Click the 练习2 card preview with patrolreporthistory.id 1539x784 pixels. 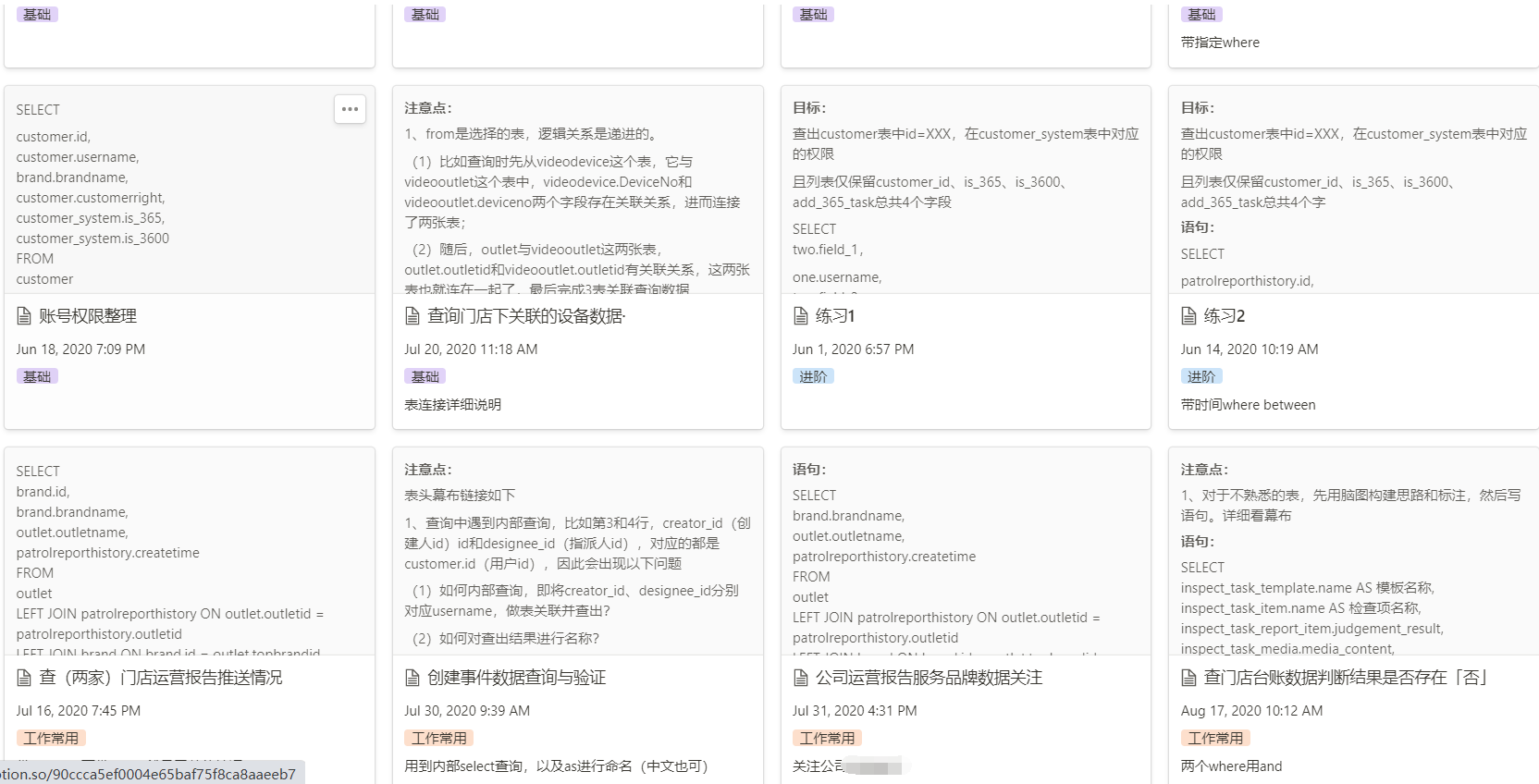1354,190
